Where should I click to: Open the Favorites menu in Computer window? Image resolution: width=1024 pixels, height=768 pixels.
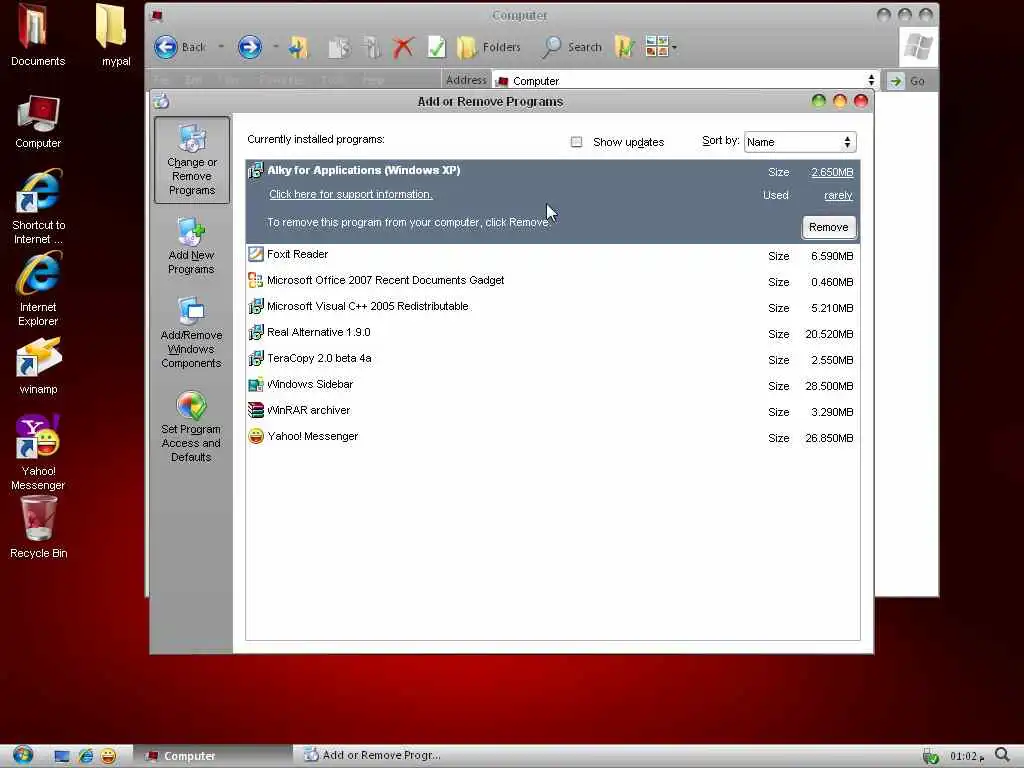[x=281, y=80]
